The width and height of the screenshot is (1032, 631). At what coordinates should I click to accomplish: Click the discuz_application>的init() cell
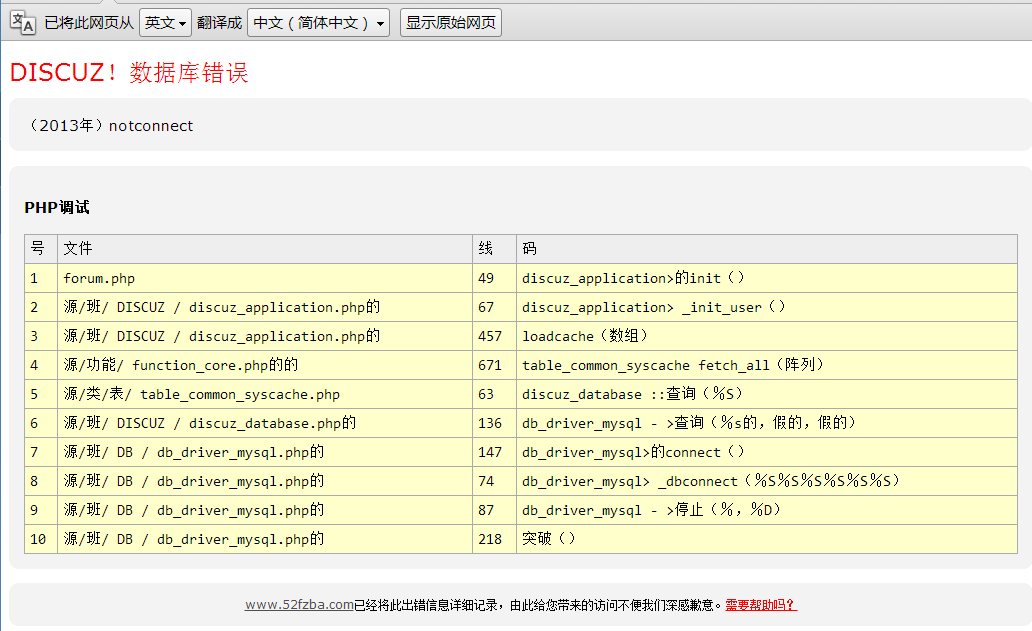click(x=767, y=278)
